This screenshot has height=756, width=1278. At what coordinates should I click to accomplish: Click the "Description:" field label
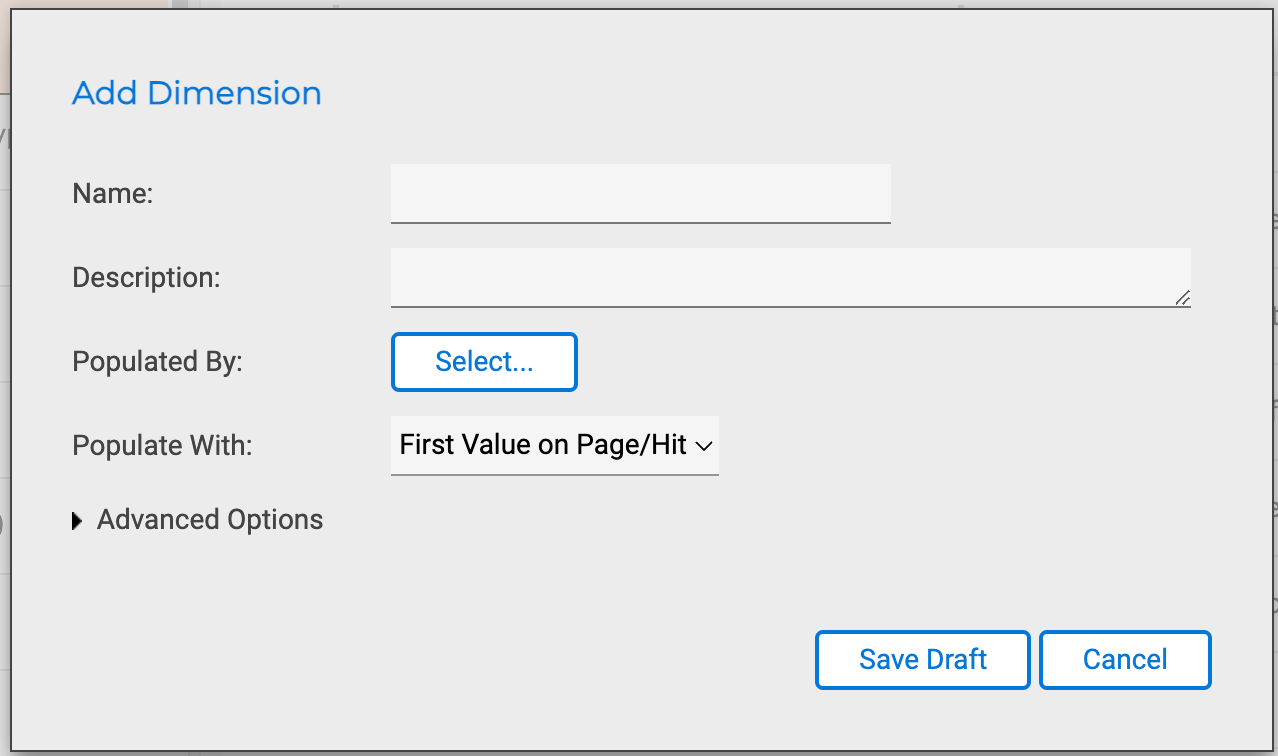click(x=146, y=277)
